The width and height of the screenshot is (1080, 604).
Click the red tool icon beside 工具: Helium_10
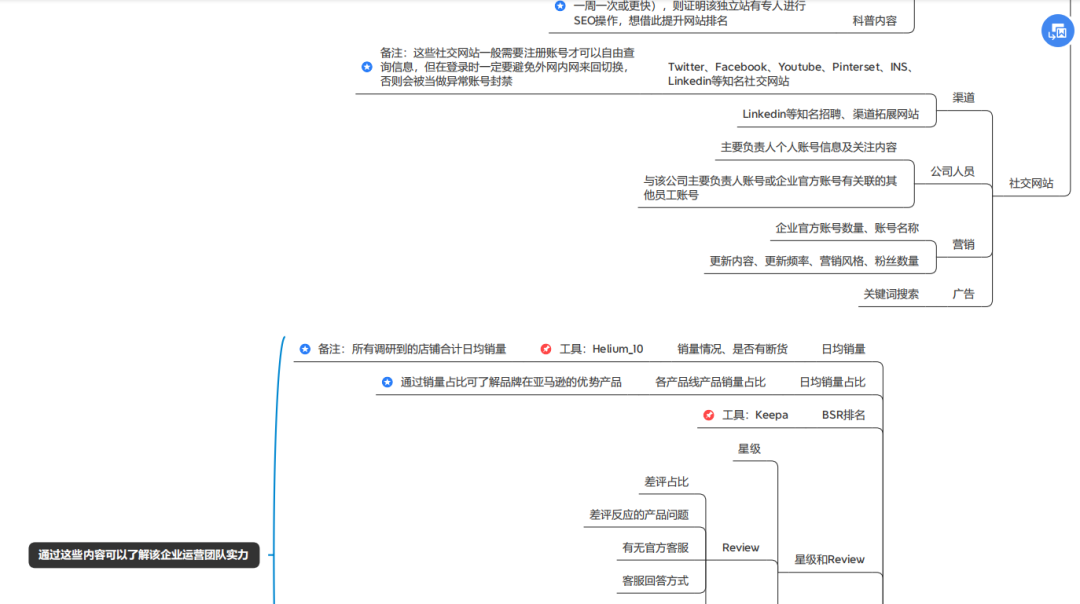click(x=545, y=348)
